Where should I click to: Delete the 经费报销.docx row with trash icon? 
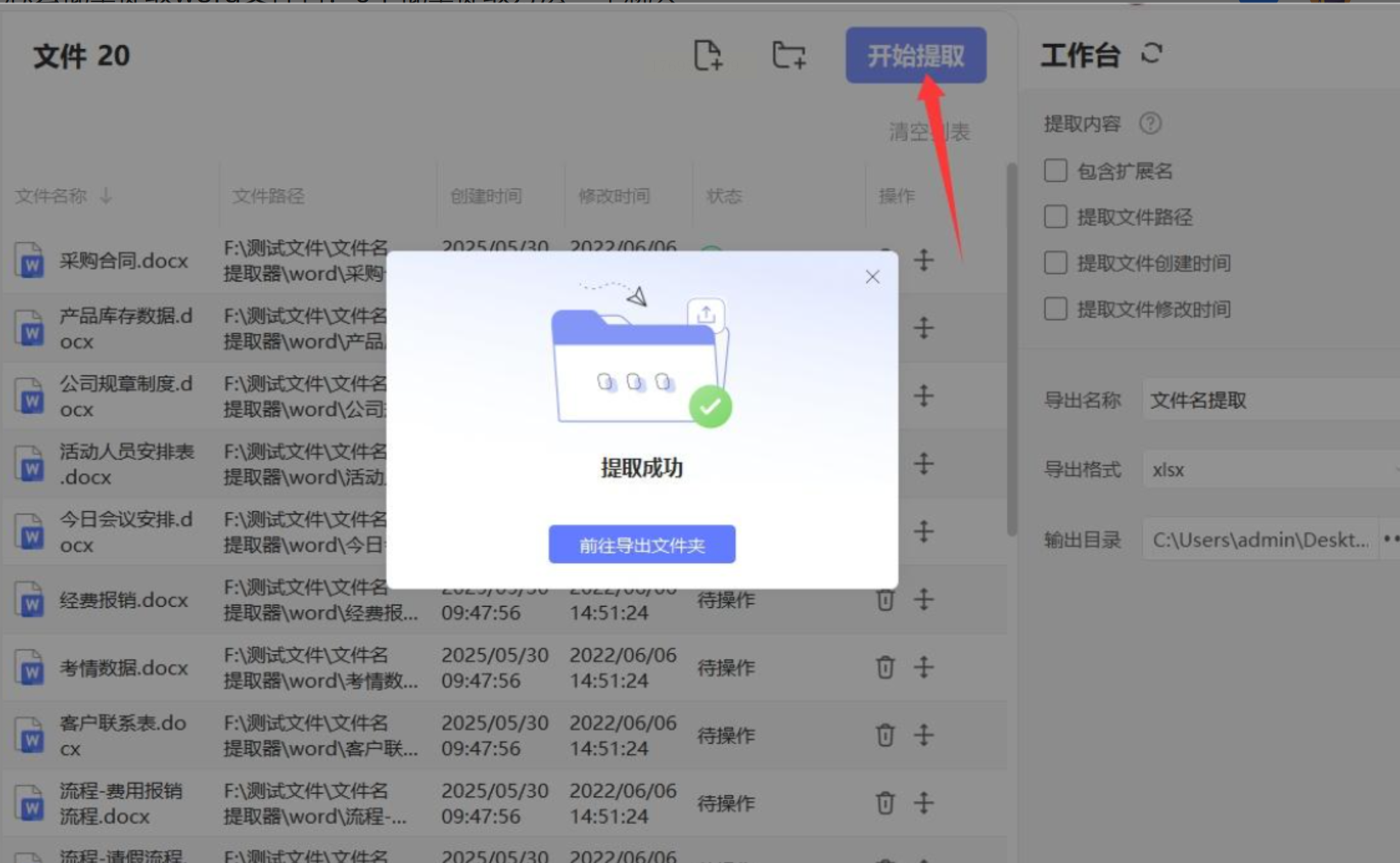tap(885, 600)
